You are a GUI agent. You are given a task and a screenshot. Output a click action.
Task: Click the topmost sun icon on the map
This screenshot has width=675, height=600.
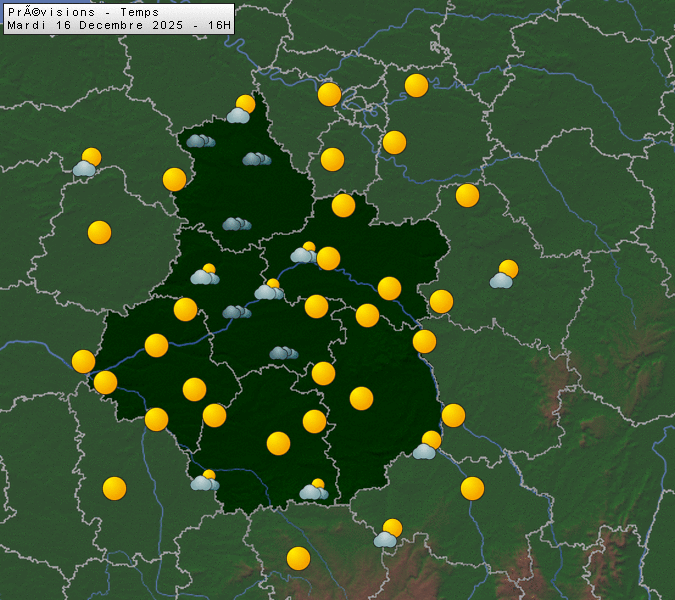(417, 86)
